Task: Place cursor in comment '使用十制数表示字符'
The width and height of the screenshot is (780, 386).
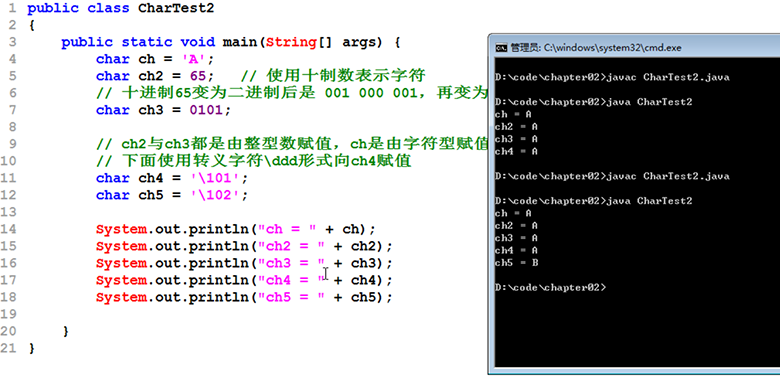Action: [x=346, y=76]
